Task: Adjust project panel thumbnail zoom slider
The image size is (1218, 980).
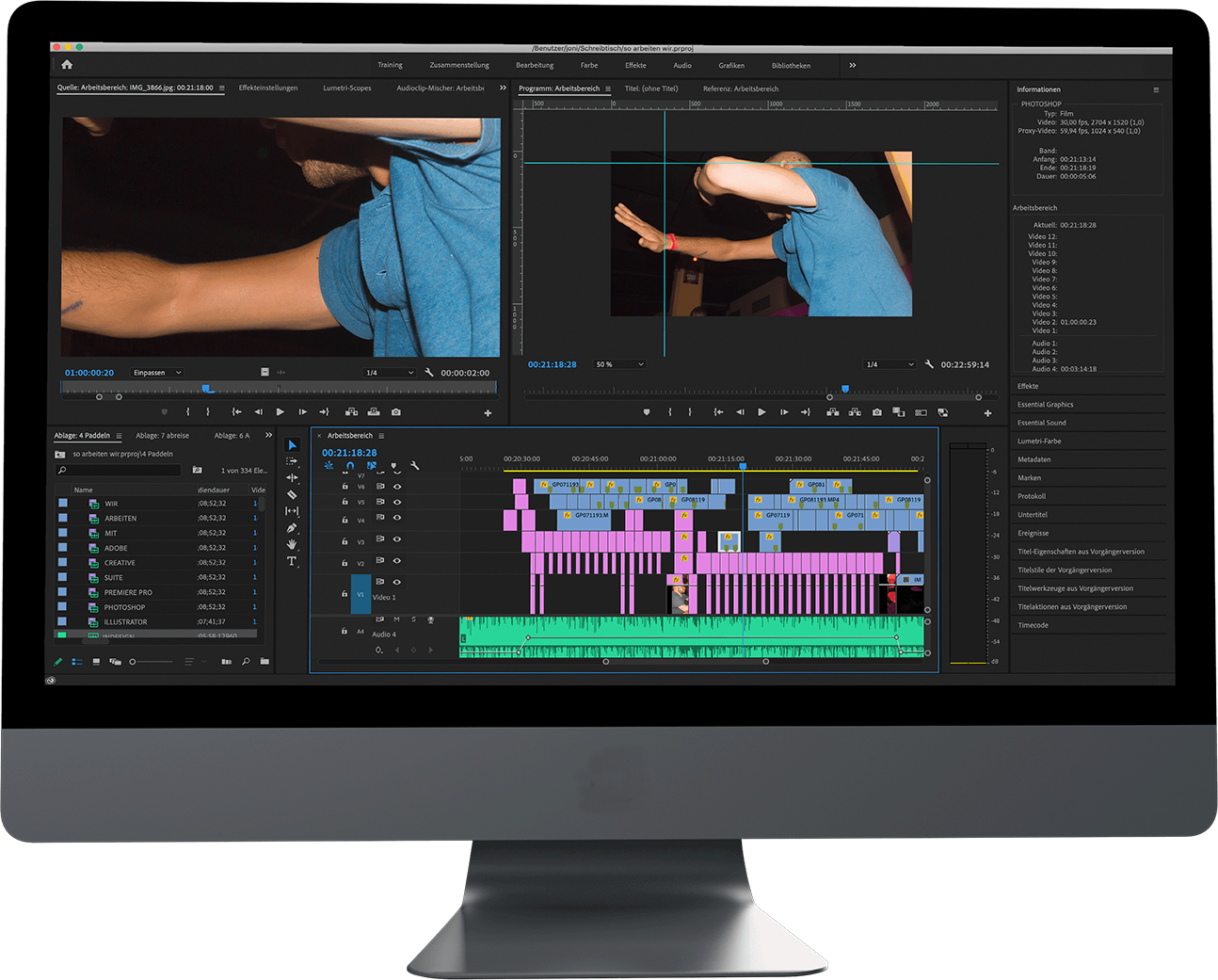Action: tap(152, 662)
